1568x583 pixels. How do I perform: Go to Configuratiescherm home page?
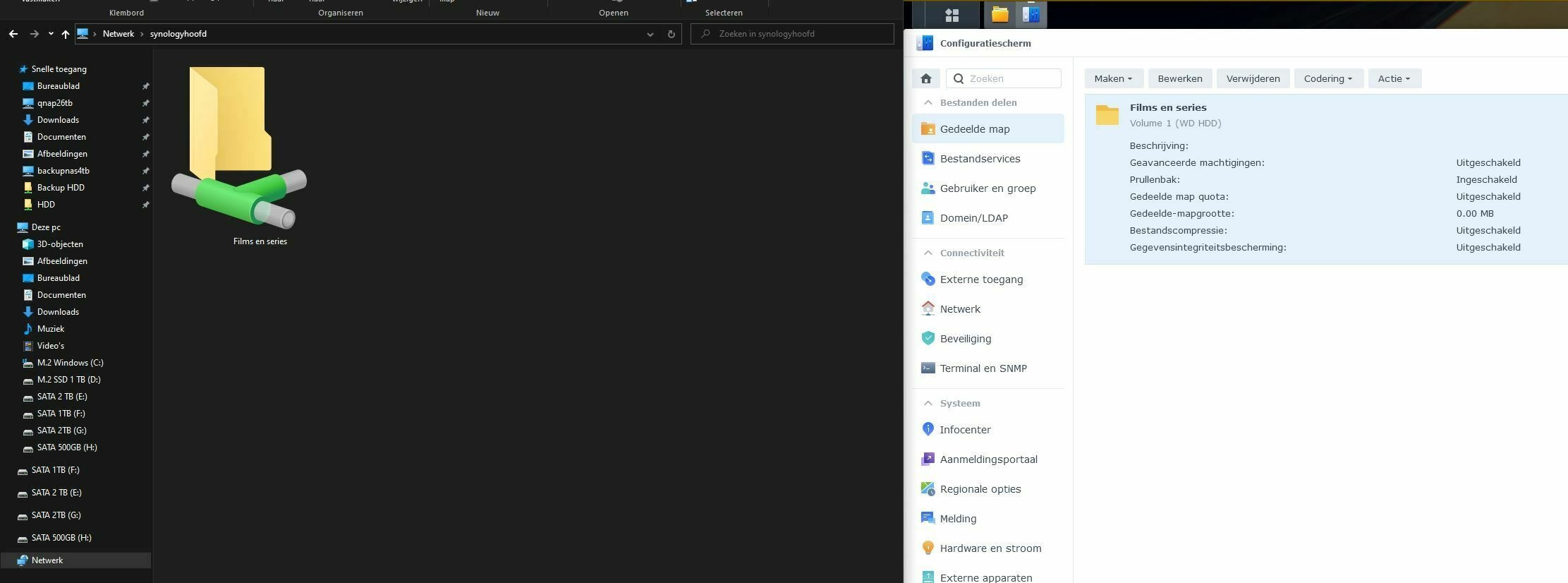pyautogui.click(x=926, y=78)
